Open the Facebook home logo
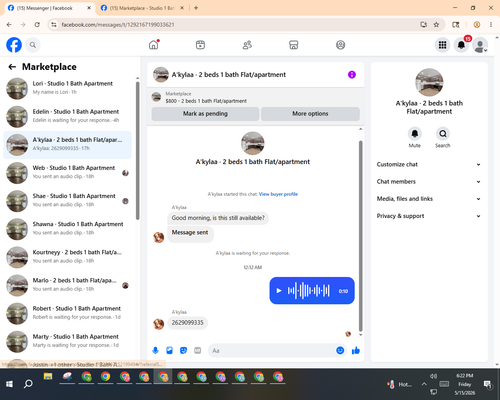 (14, 45)
